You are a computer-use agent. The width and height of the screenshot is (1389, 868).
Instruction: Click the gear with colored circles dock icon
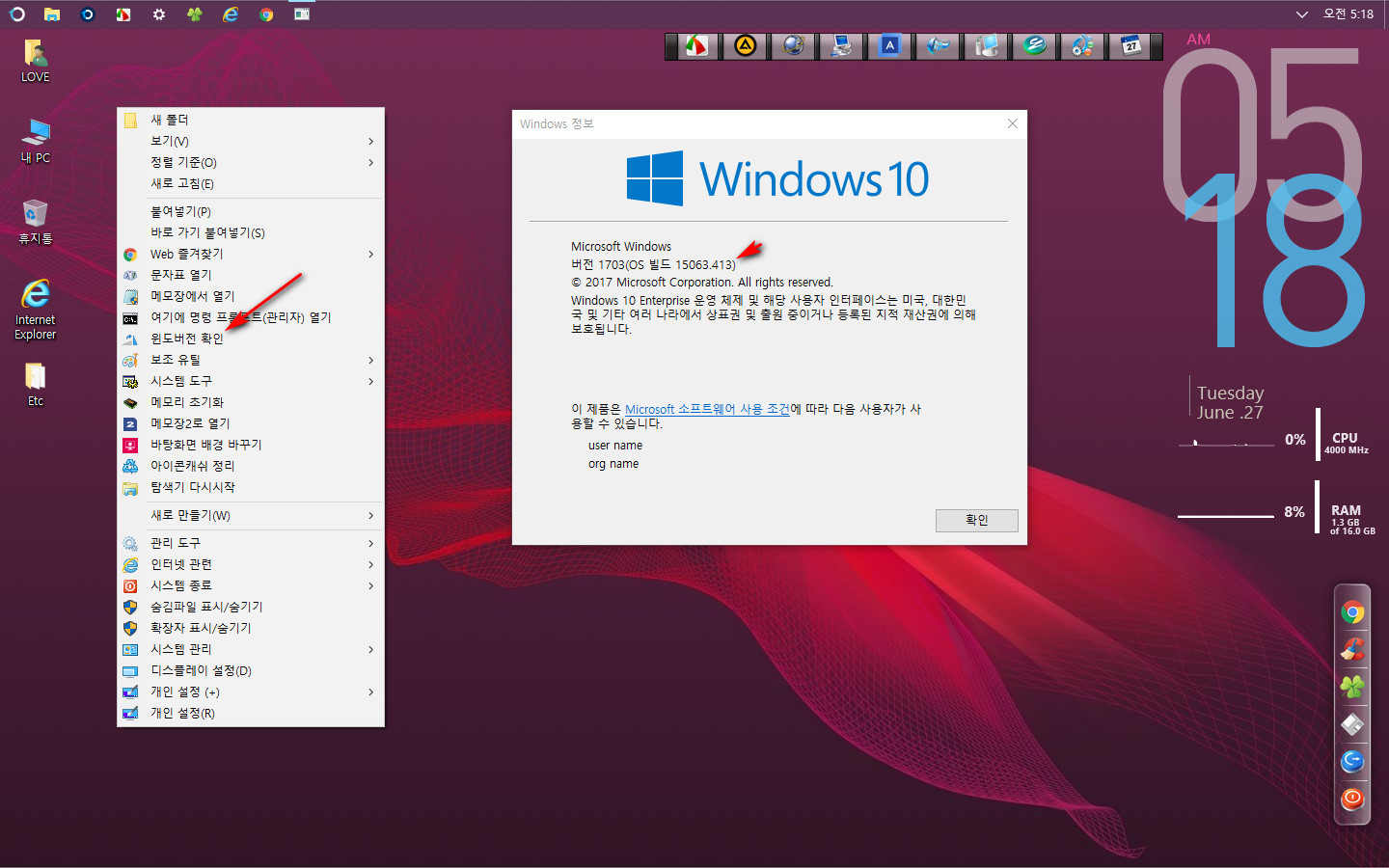point(1082,45)
